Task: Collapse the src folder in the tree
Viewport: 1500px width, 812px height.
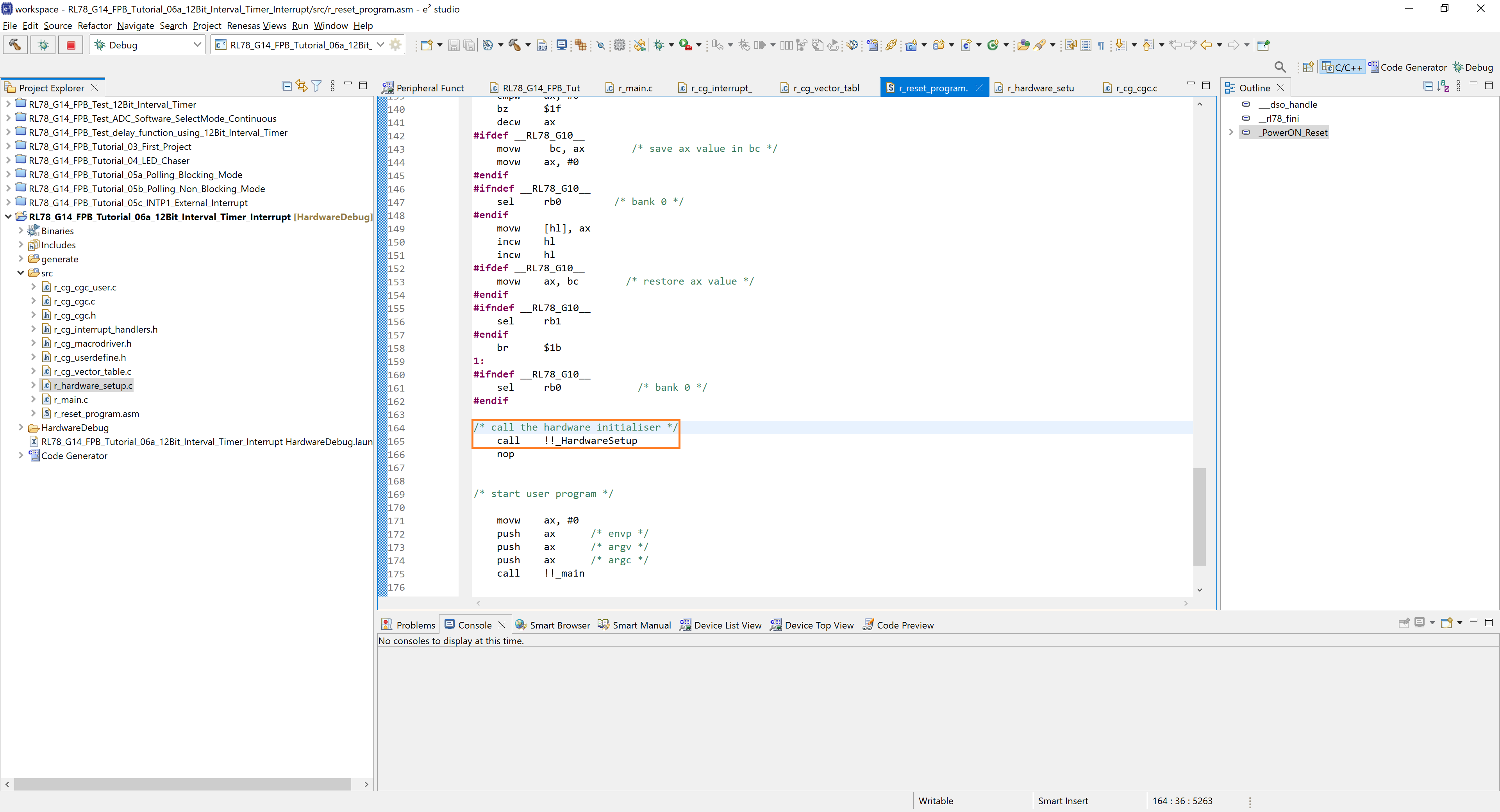Action: click(21, 272)
